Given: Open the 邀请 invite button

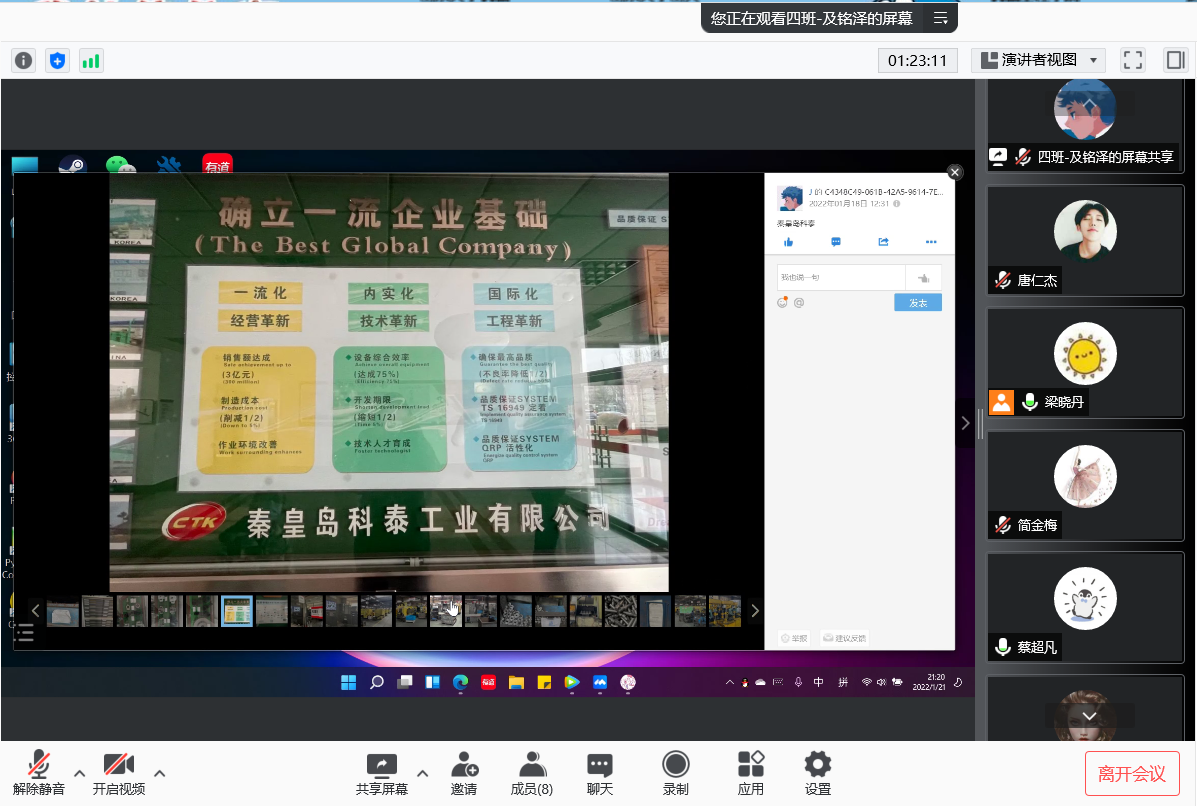Looking at the screenshot, I should click(464, 772).
